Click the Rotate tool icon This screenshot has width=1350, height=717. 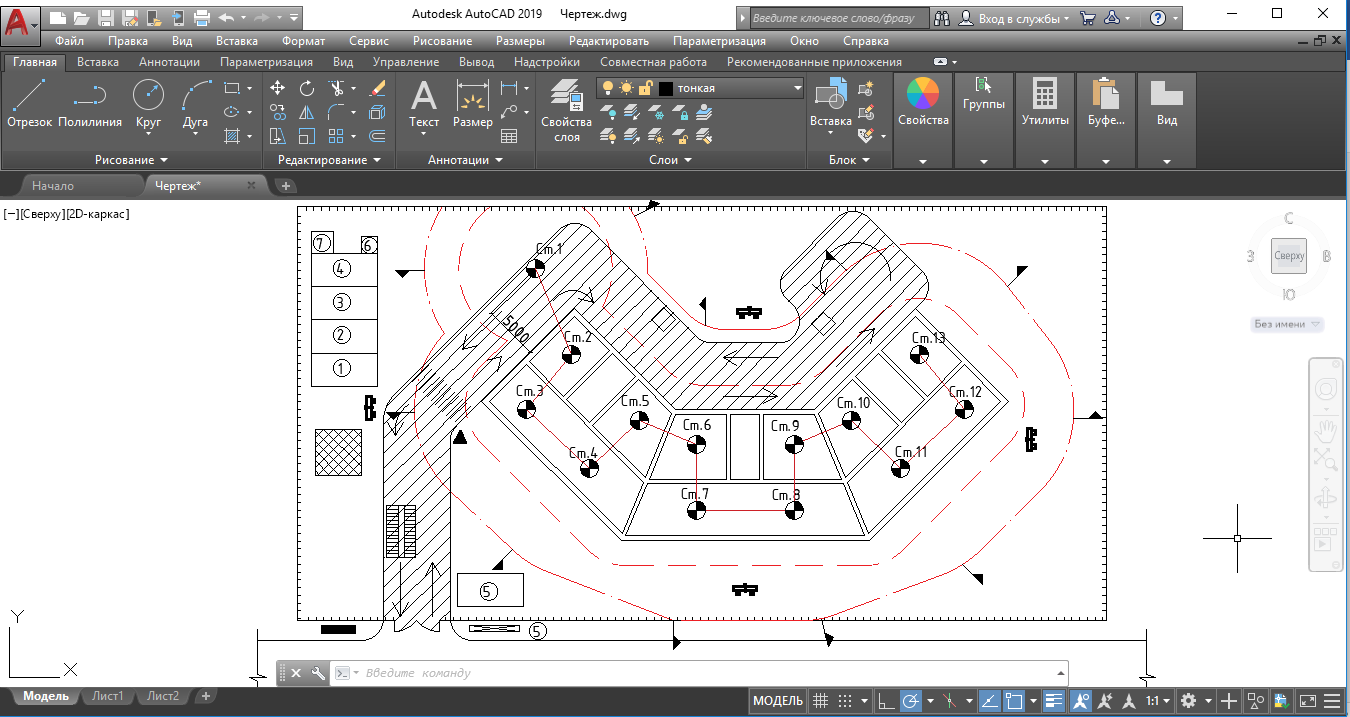click(x=307, y=88)
